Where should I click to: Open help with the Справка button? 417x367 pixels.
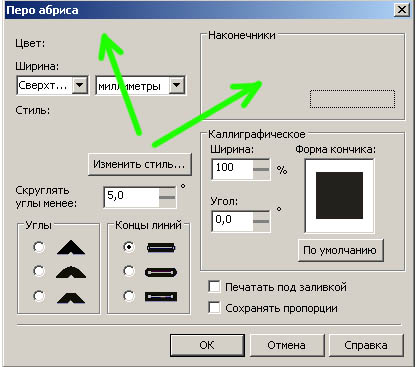pos(366,345)
